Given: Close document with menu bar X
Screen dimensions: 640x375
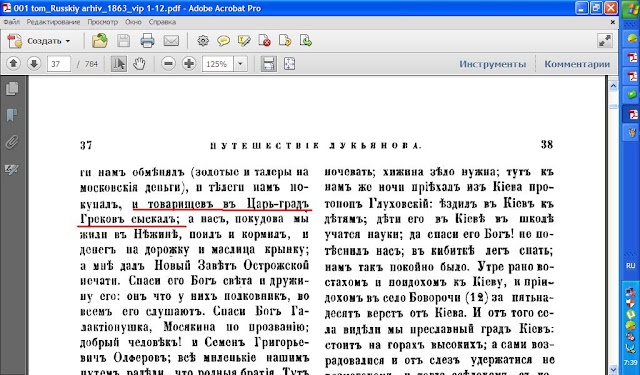Looking at the screenshot, I should point(612,22).
